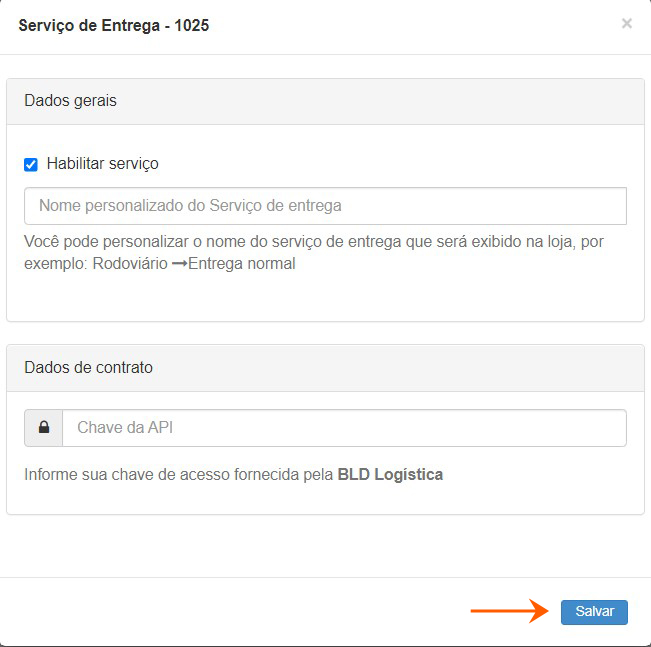Screen dimensions: 651x647
Task: Click the orange arrow pointing to Salvar
Action: tap(509, 611)
